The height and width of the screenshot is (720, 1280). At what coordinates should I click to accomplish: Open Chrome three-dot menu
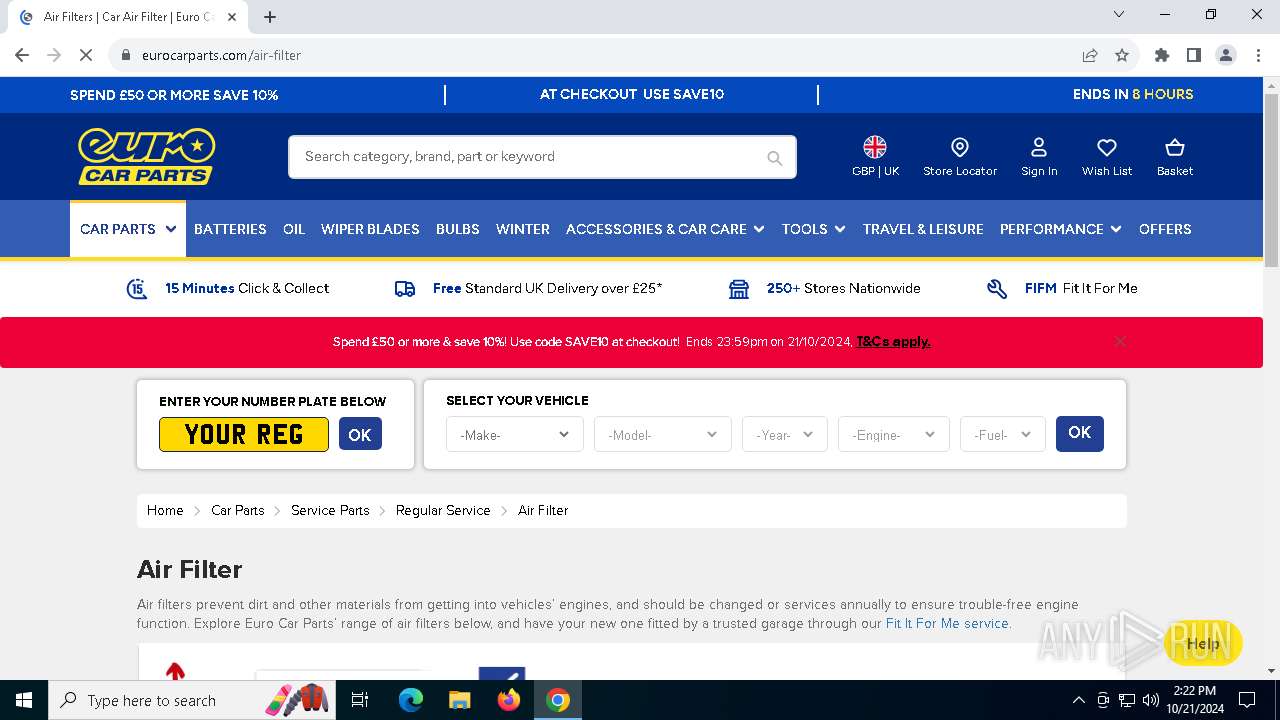[x=1258, y=55]
